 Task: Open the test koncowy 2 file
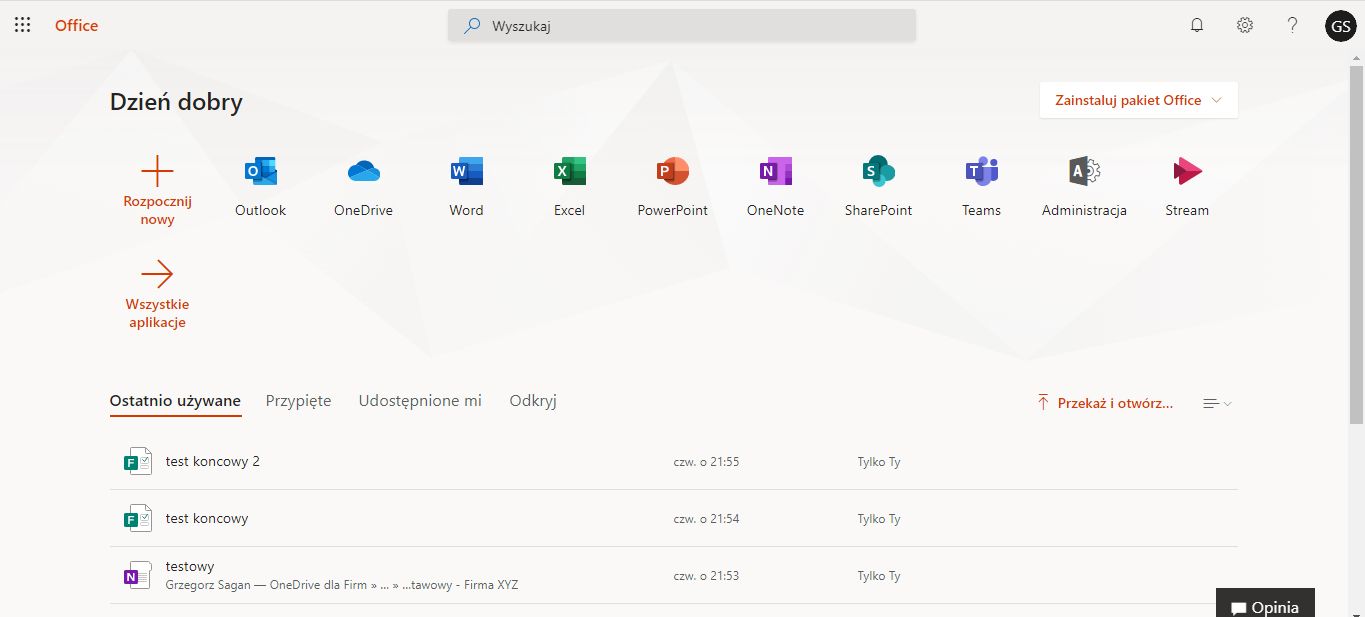pyautogui.click(x=213, y=461)
